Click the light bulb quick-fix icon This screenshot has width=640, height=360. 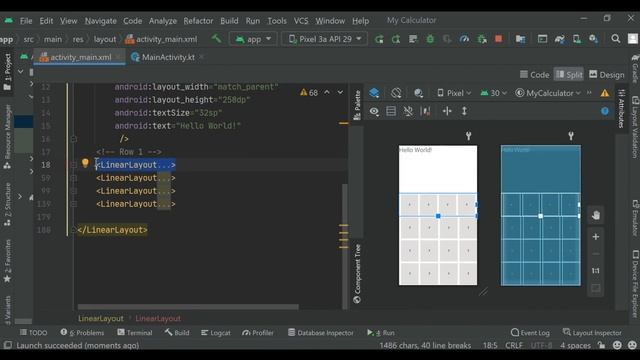click(x=85, y=163)
